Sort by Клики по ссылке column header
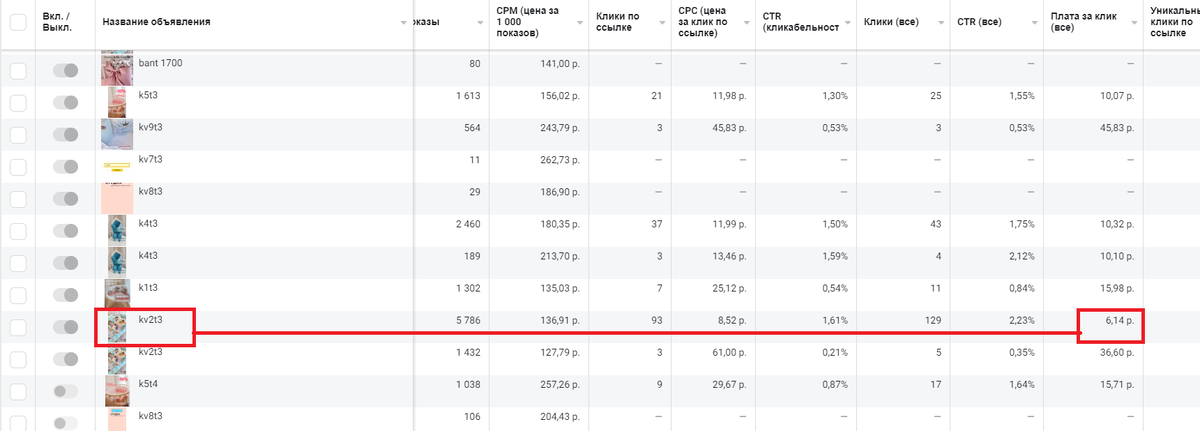Viewport: 1200px width, 431px height. [617, 22]
